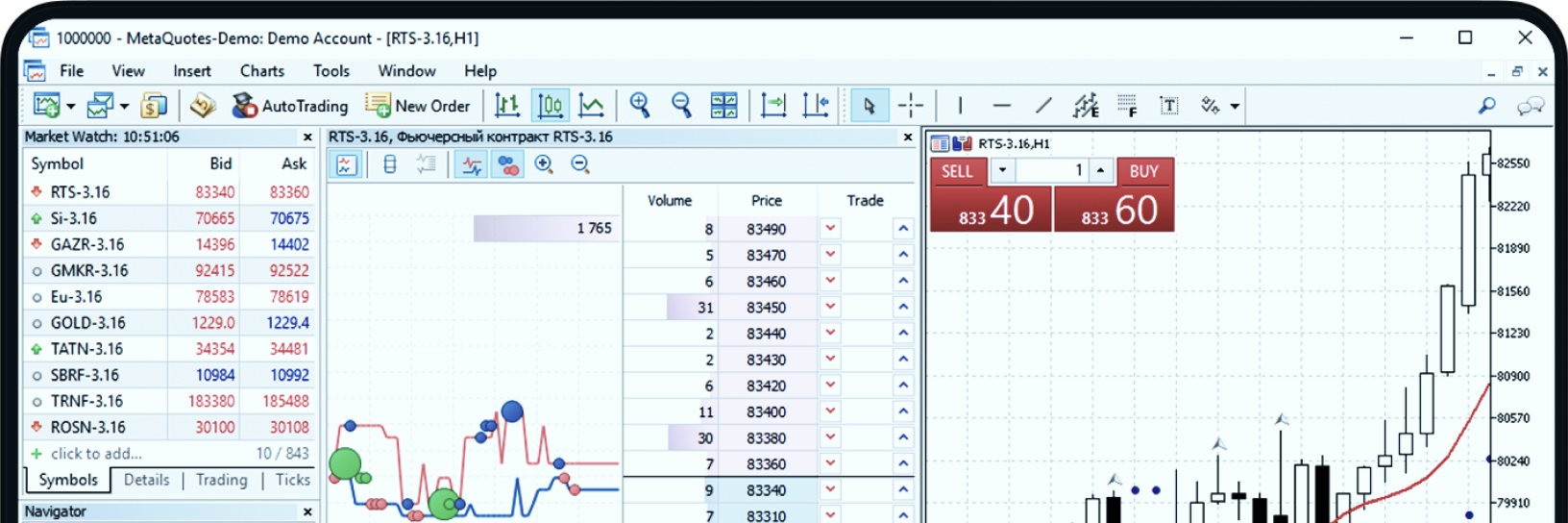Zoom in the chart from main toolbar
The height and width of the screenshot is (523, 1568).
point(640,106)
